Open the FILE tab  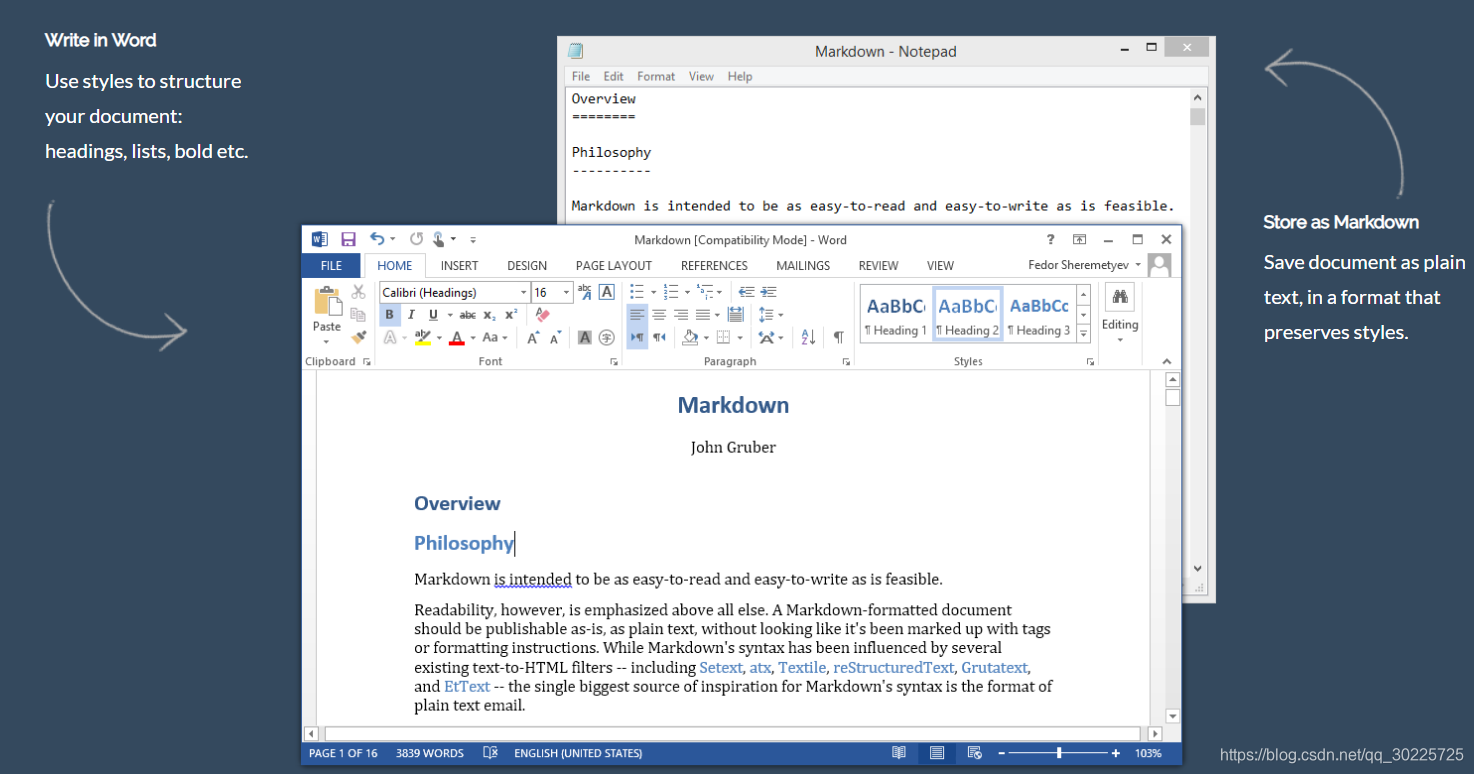(x=331, y=265)
